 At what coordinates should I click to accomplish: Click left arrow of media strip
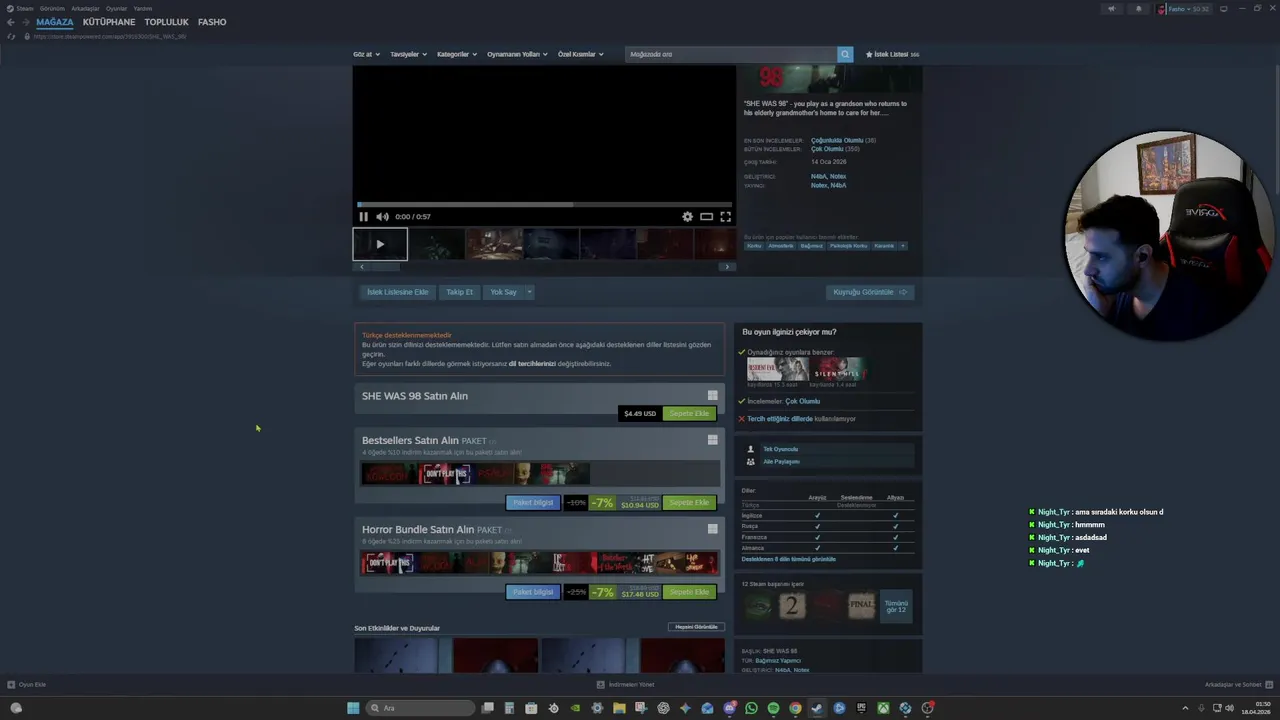tap(361, 267)
